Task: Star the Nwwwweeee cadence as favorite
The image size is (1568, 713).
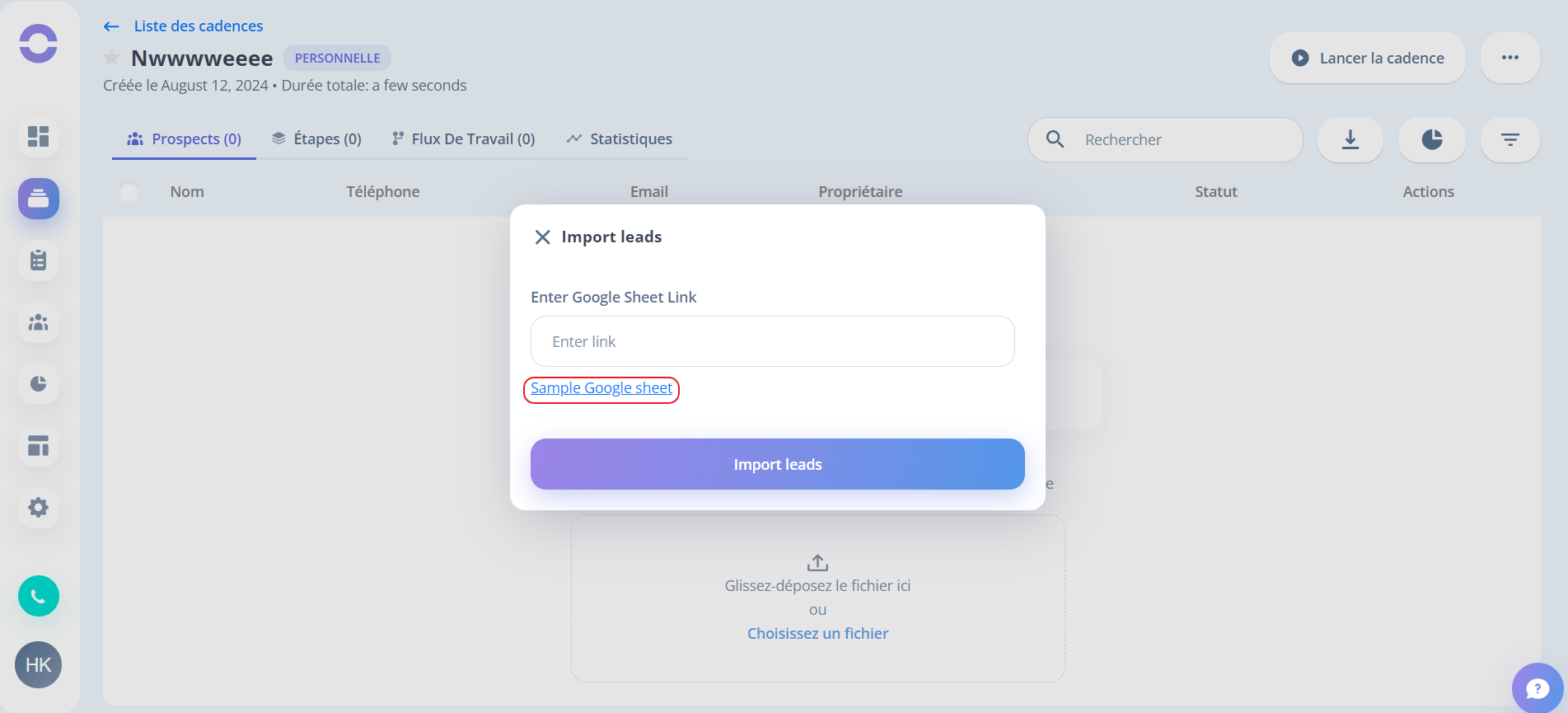Action: coord(112,58)
